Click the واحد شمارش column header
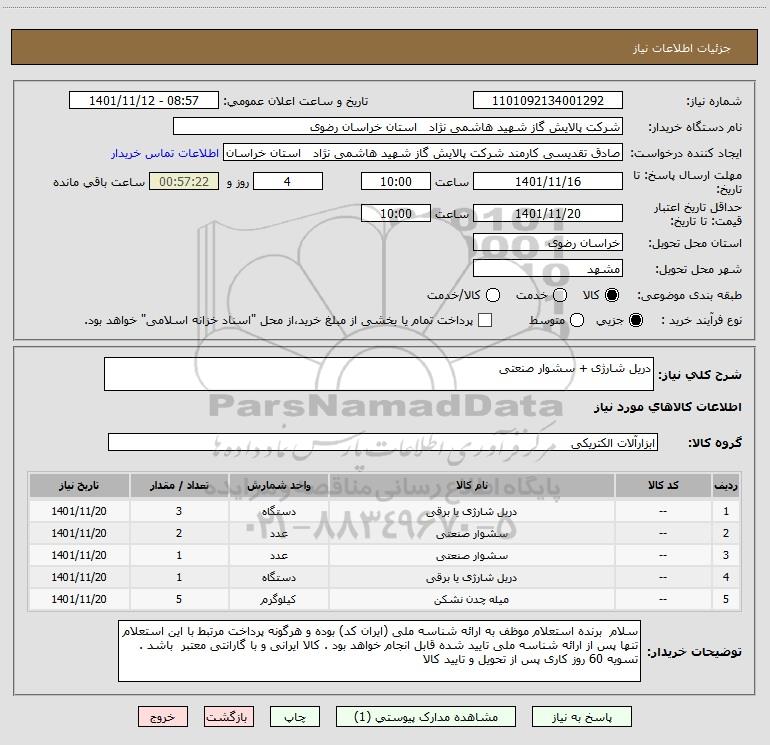770x745 pixels. click(278, 485)
